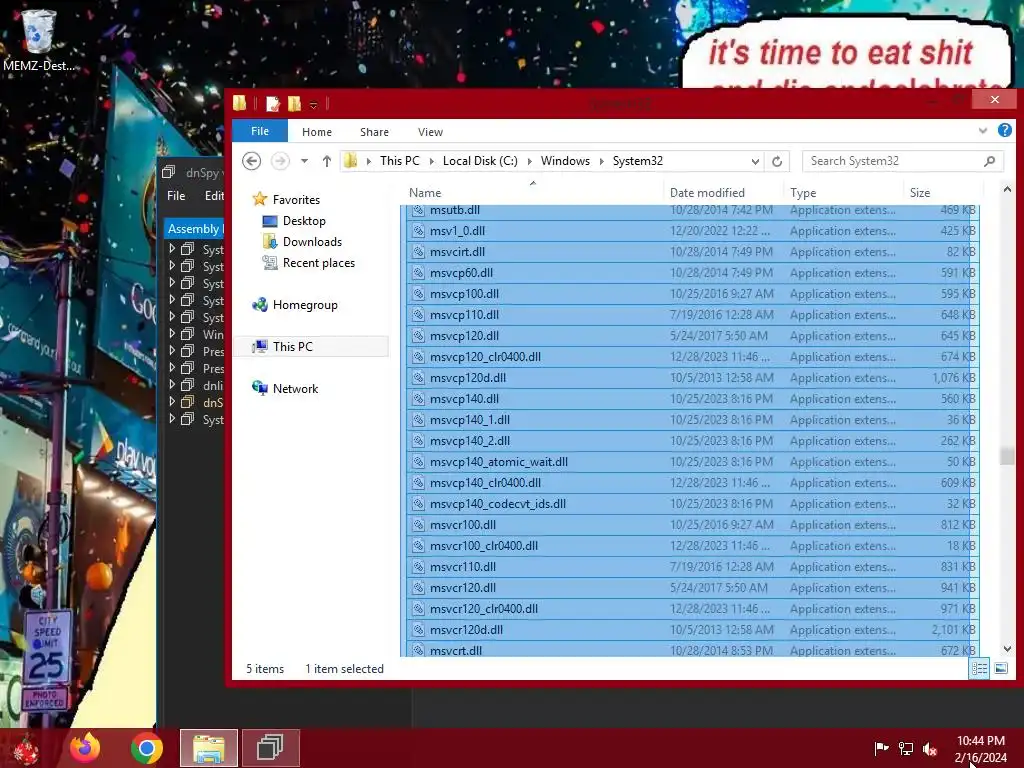Launch Chrome from the taskbar
Viewport: 1024px width, 768px height.
[x=146, y=748]
